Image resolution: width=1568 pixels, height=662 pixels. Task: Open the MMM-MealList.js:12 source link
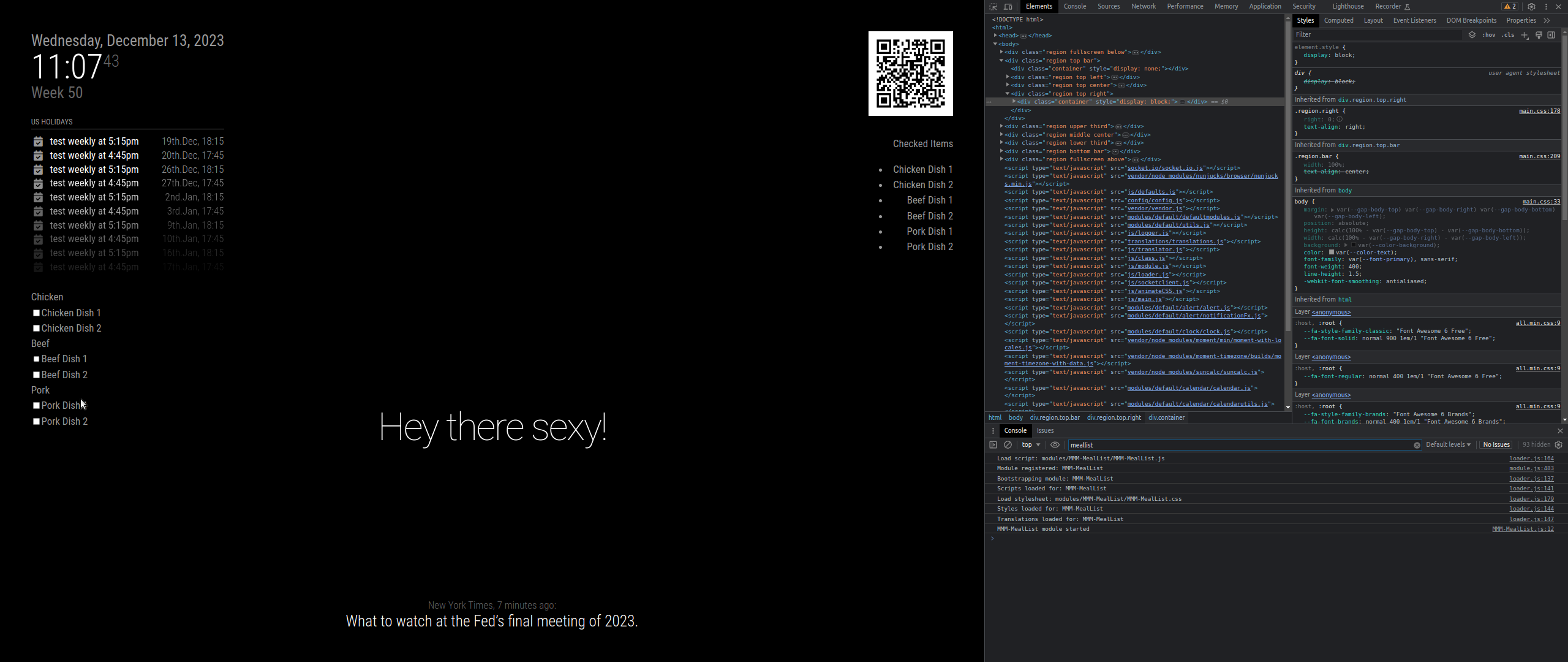pos(1523,529)
